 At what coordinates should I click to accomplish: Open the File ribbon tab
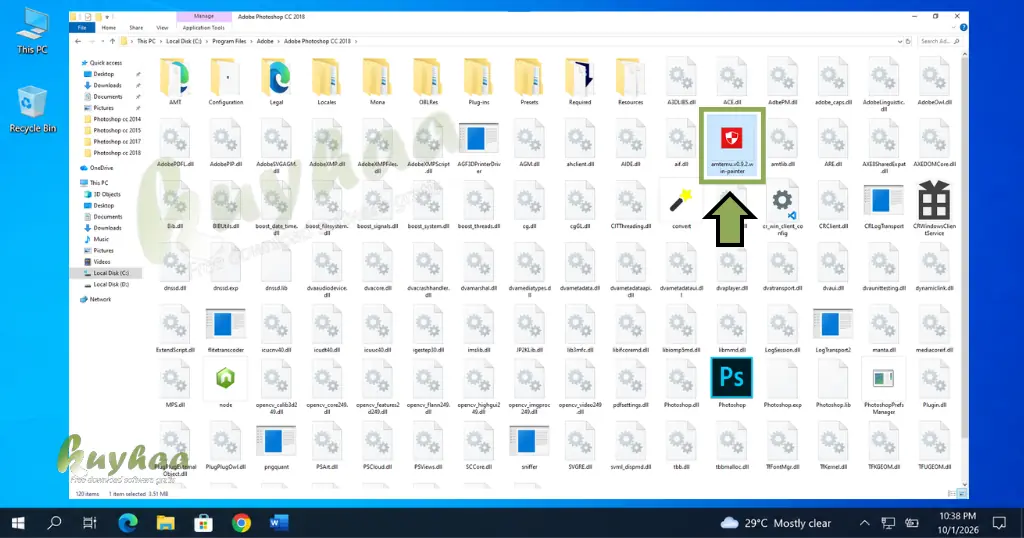click(82, 27)
